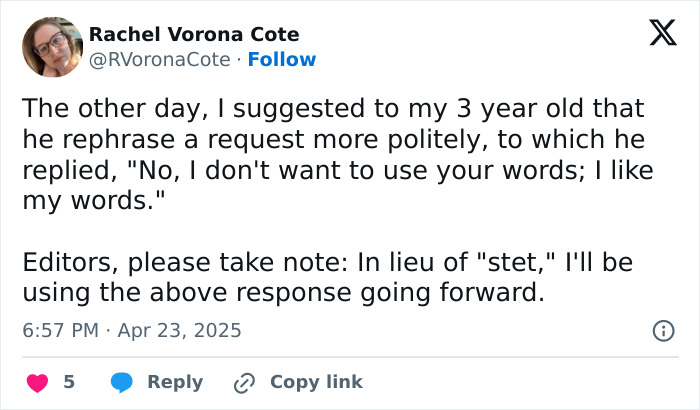Open the 6:57 PM timestamp
The image size is (700, 410).
[x=62, y=330]
